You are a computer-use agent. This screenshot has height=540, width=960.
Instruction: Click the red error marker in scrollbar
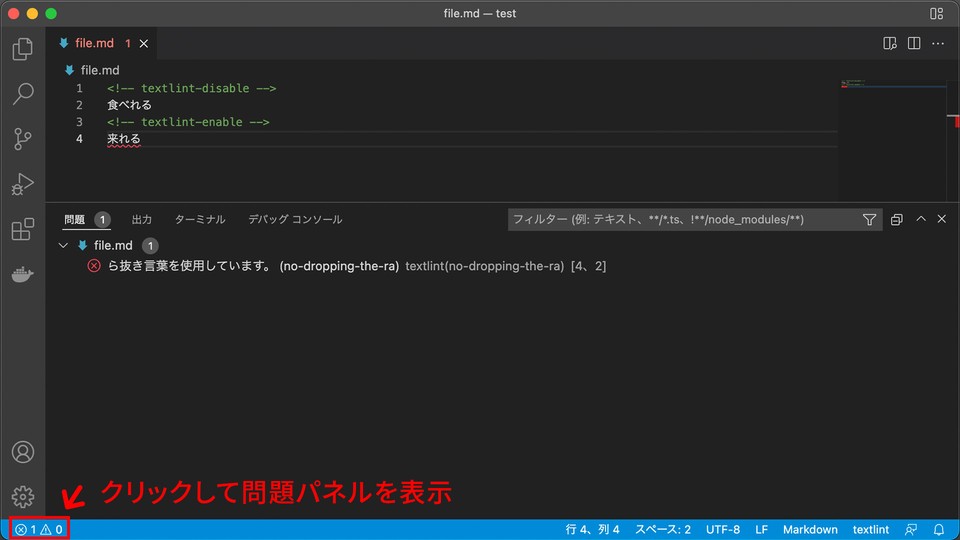coord(956,122)
